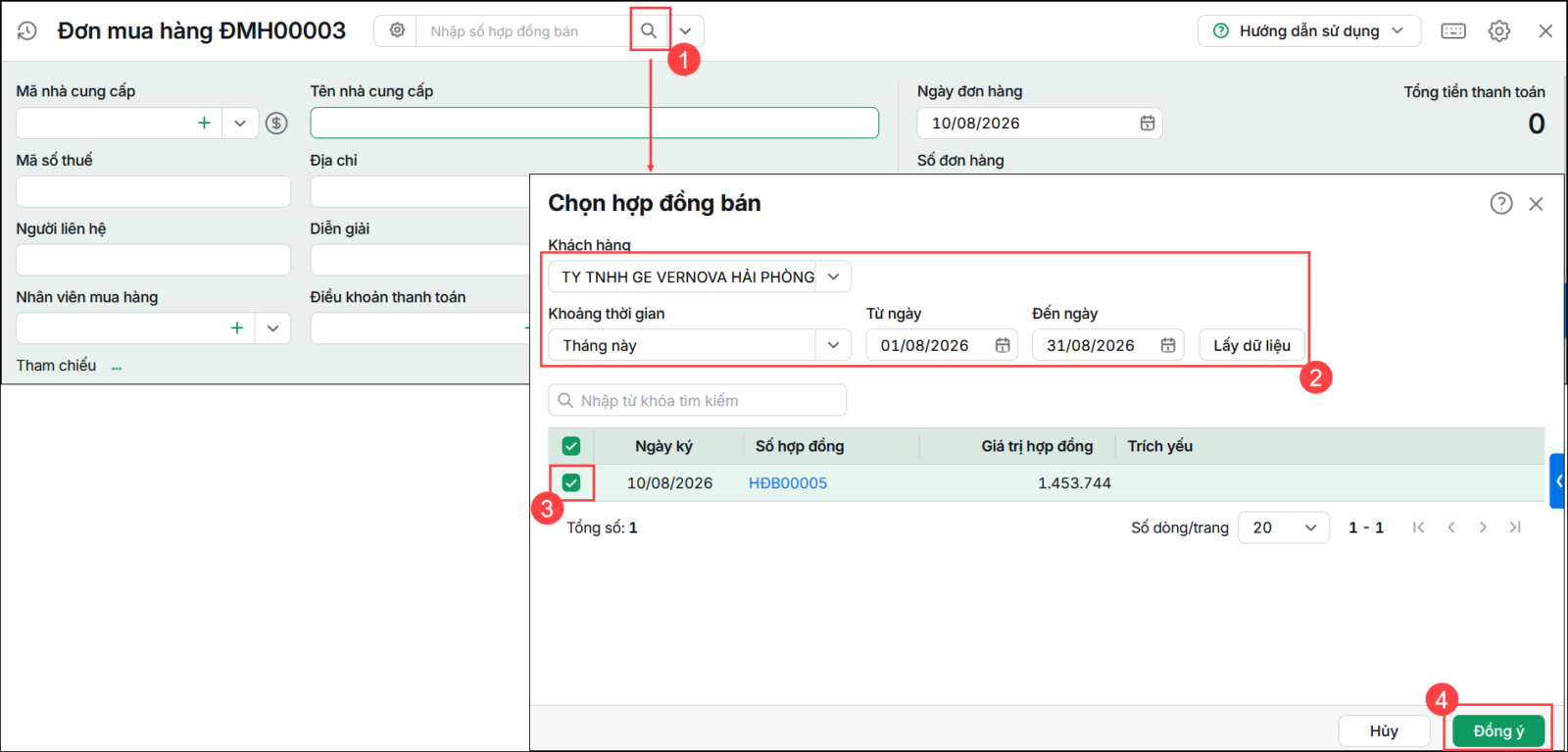Add new supplier with plus icon in Mã nhà cung cấp
1568x752 pixels.
(x=204, y=123)
